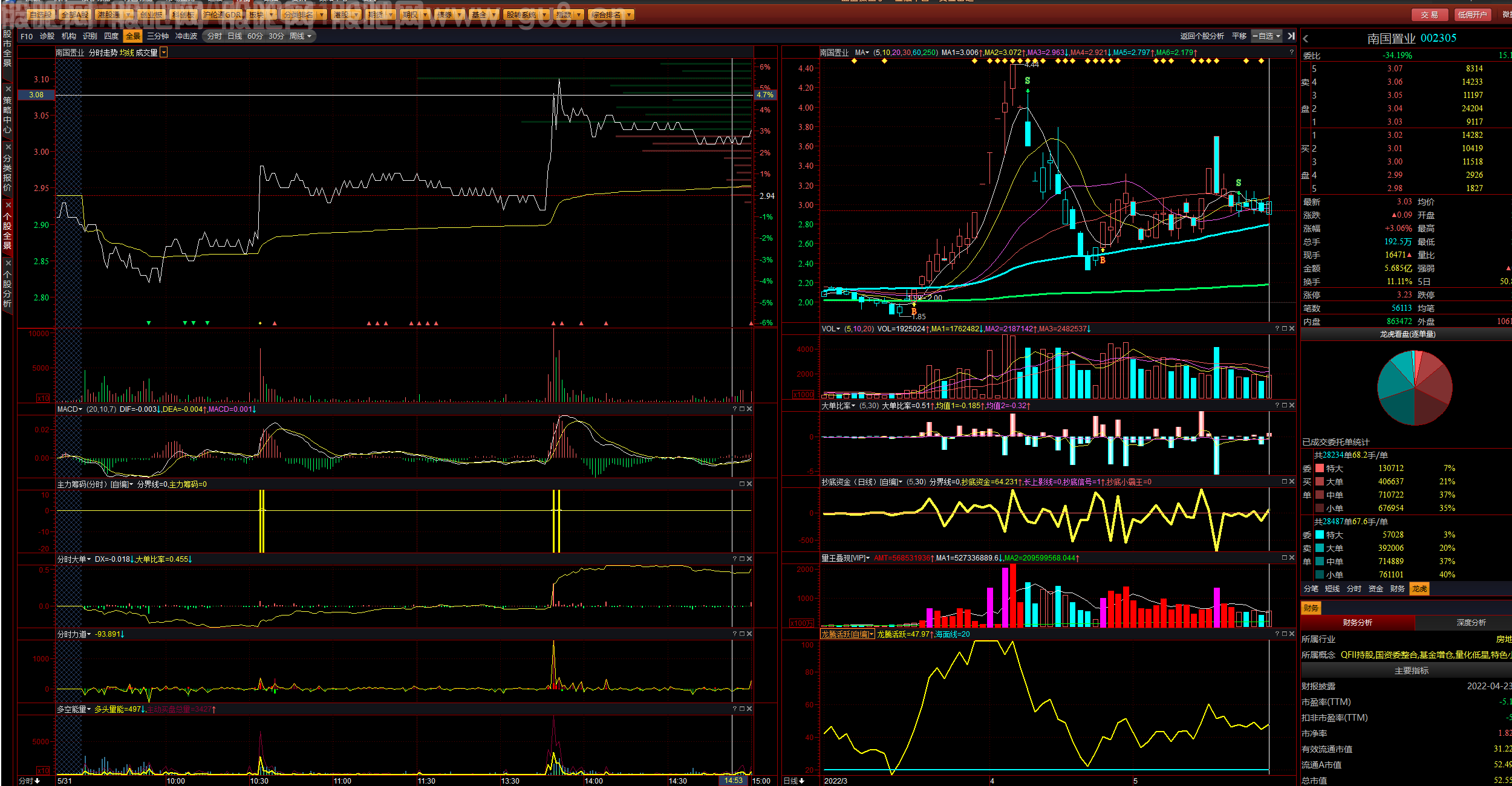This screenshot has width=1512, height=786.
Task: Open help for the daily MA chart
Action: [x=1291, y=53]
